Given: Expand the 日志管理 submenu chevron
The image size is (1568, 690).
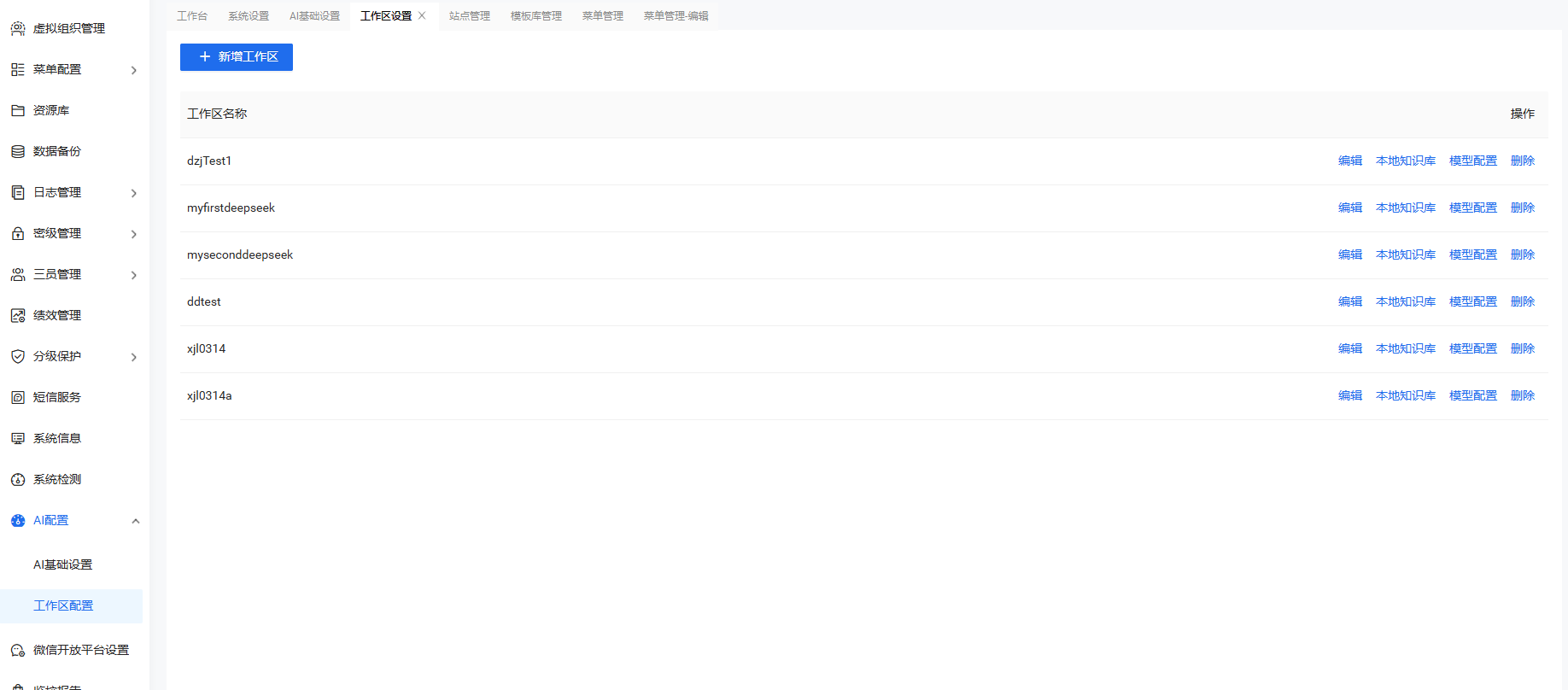Looking at the screenshot, I should click(x=134, y=193).
